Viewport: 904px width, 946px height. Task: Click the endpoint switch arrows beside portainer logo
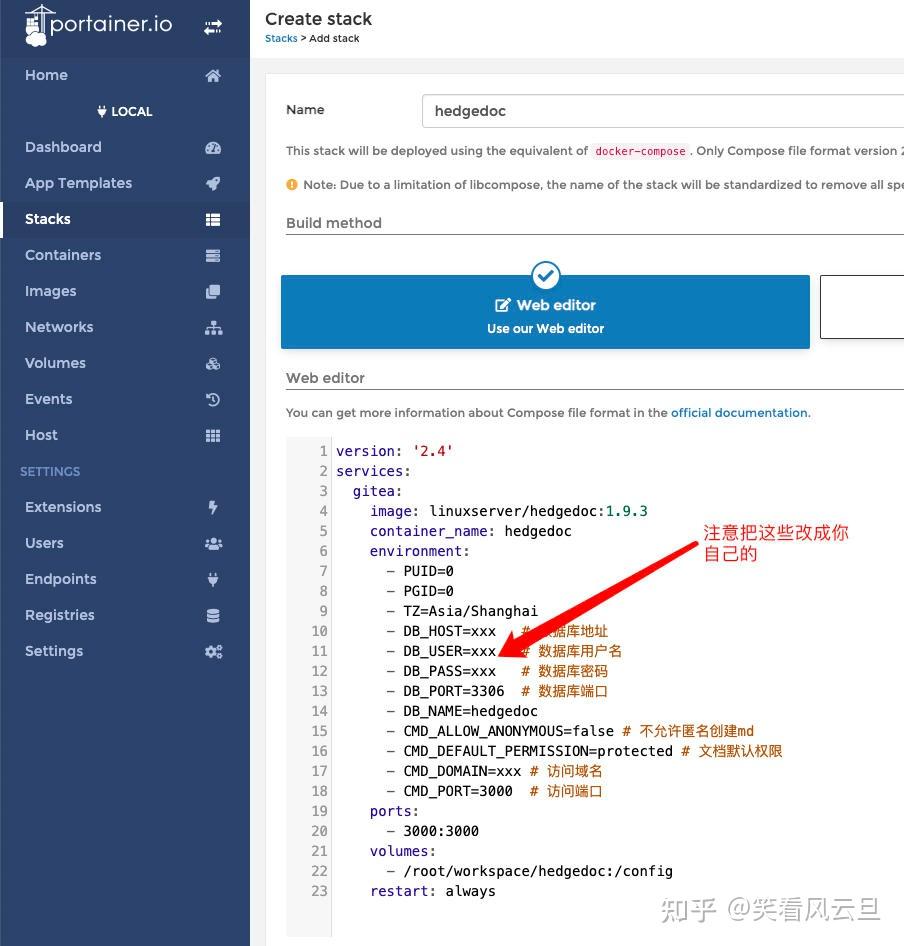point(213,27)
